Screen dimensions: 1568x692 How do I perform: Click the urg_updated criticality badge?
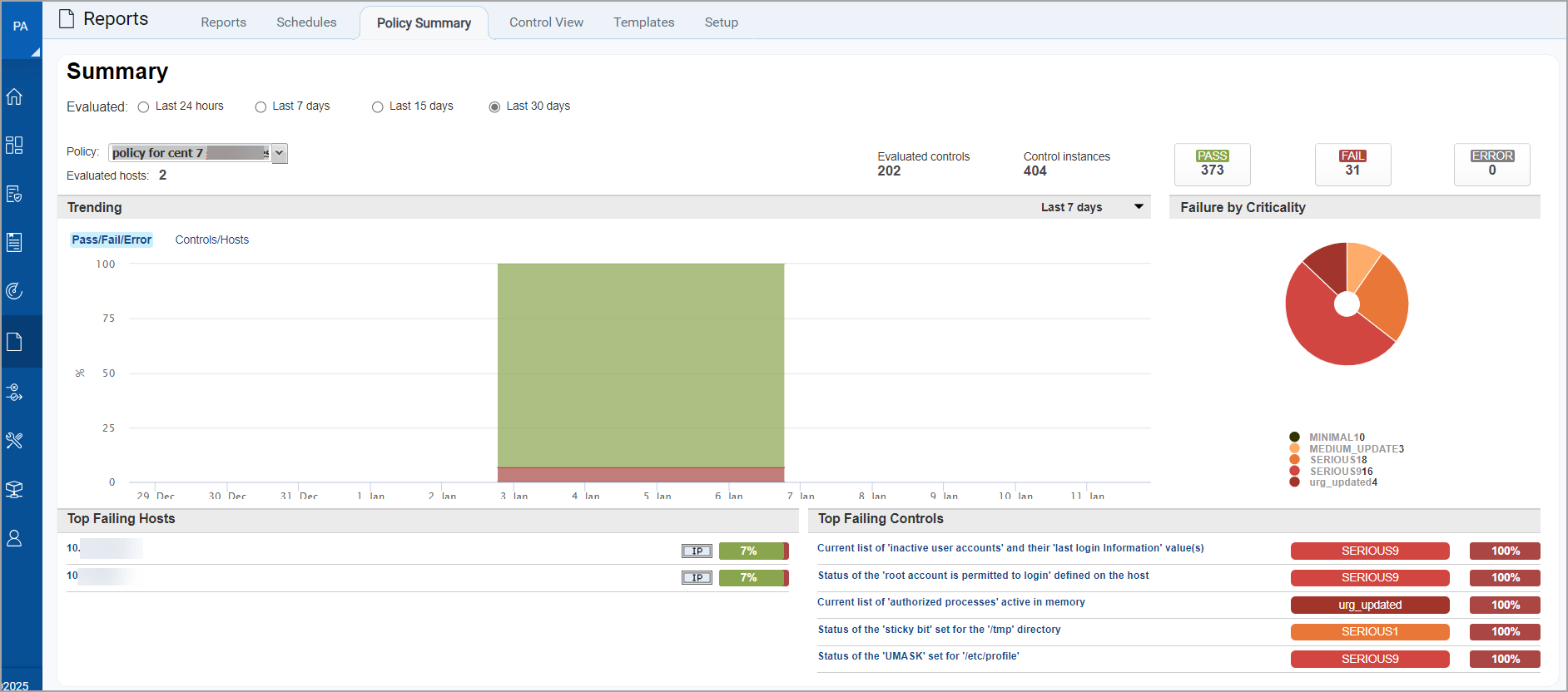pos(1370,605)
